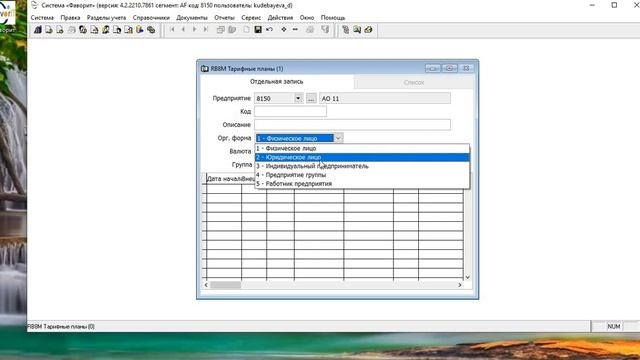Open the Отчеты menu
The width and height of the screenshot is (640, 360).
click(x=224, y=18)
